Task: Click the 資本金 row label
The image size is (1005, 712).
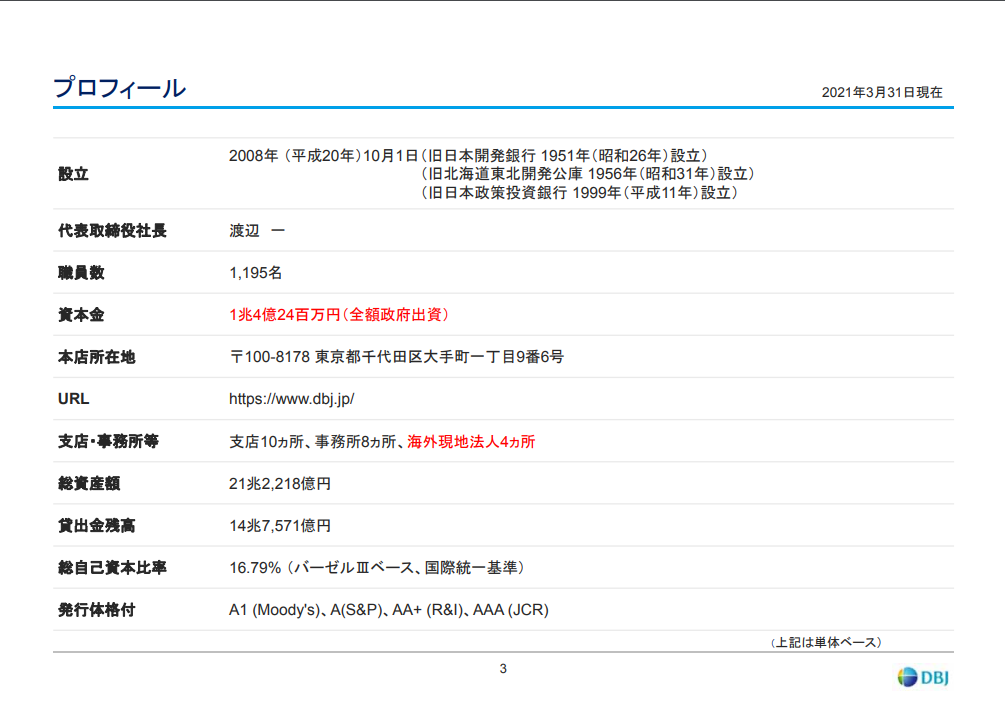Action: tap(81, 315)
